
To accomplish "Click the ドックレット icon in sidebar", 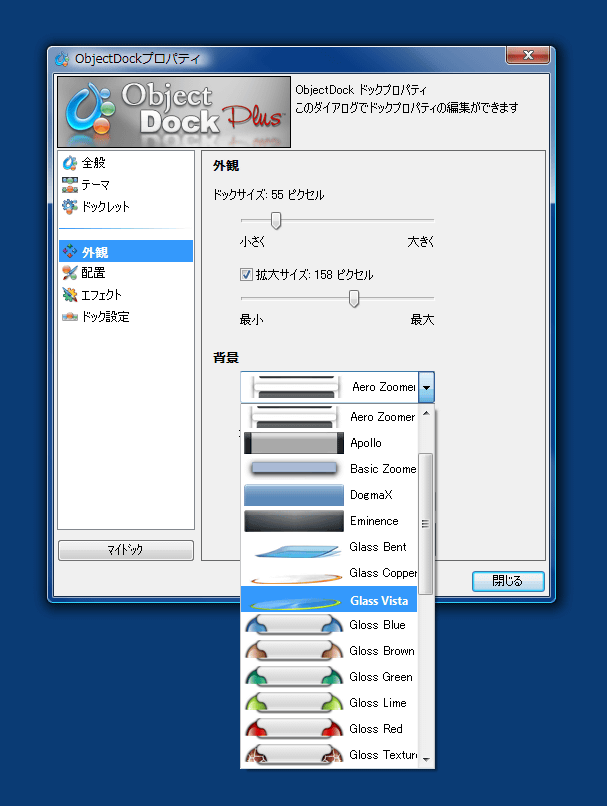I will pos(69,206).
